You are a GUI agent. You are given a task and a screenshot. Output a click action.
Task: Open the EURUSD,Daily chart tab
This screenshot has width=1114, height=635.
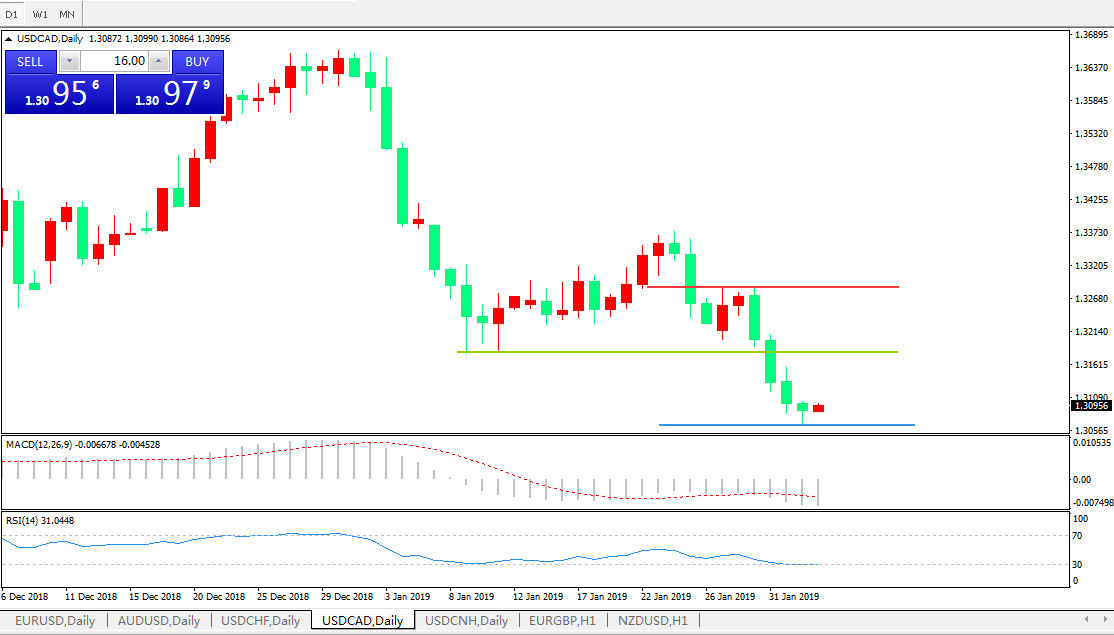(x=54, y=621)
